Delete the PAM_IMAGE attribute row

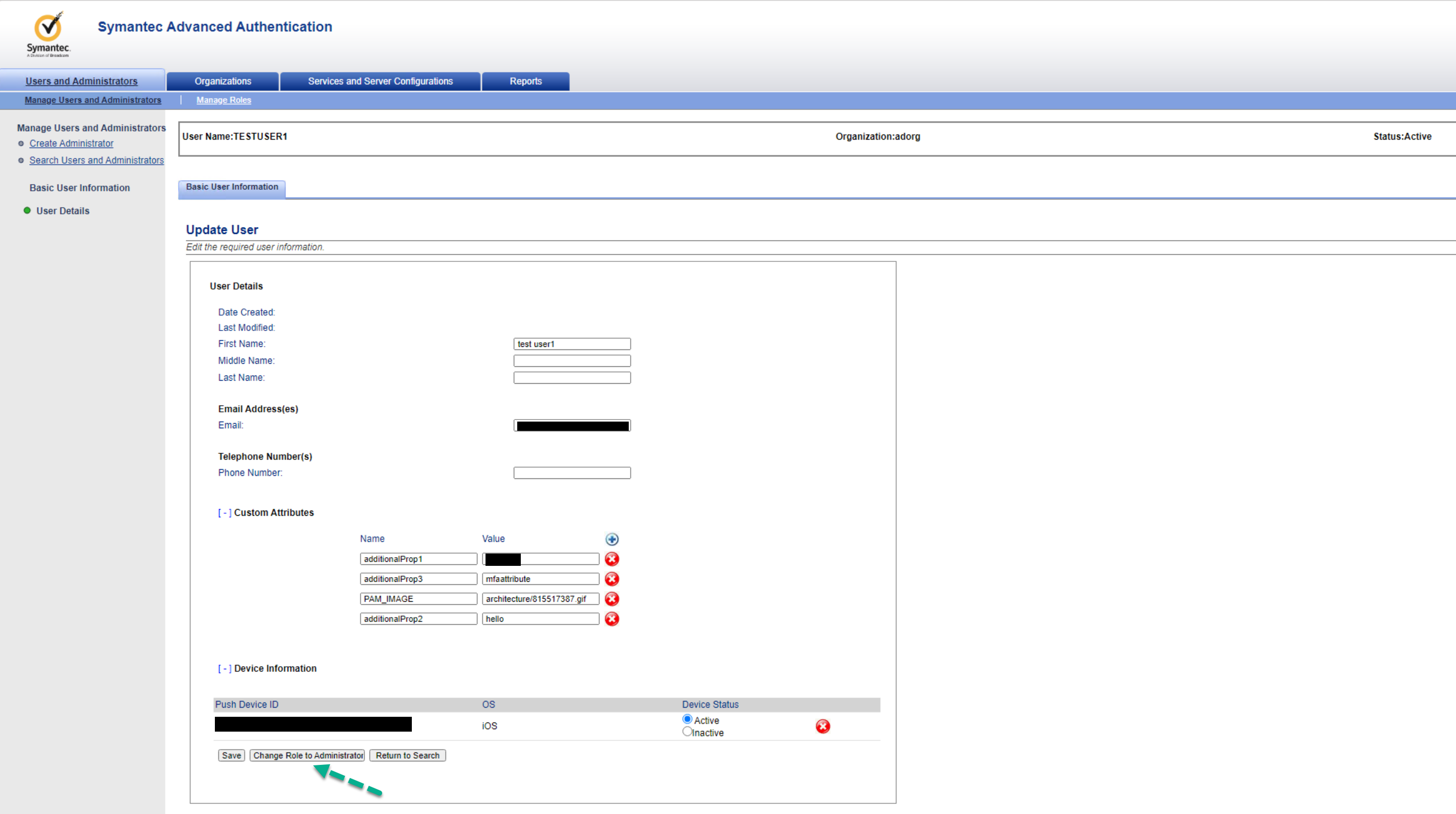[x=611, y=599]
